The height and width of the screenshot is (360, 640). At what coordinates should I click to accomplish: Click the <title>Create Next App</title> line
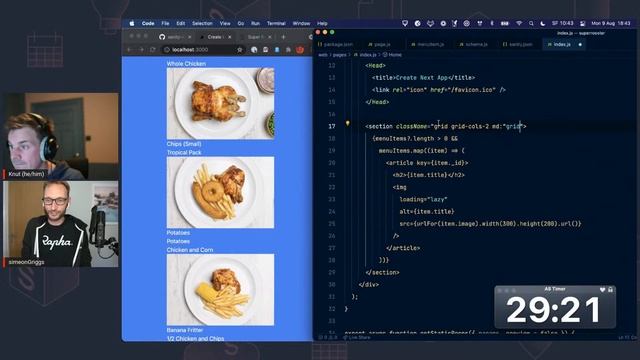click(x=423, y=78)
